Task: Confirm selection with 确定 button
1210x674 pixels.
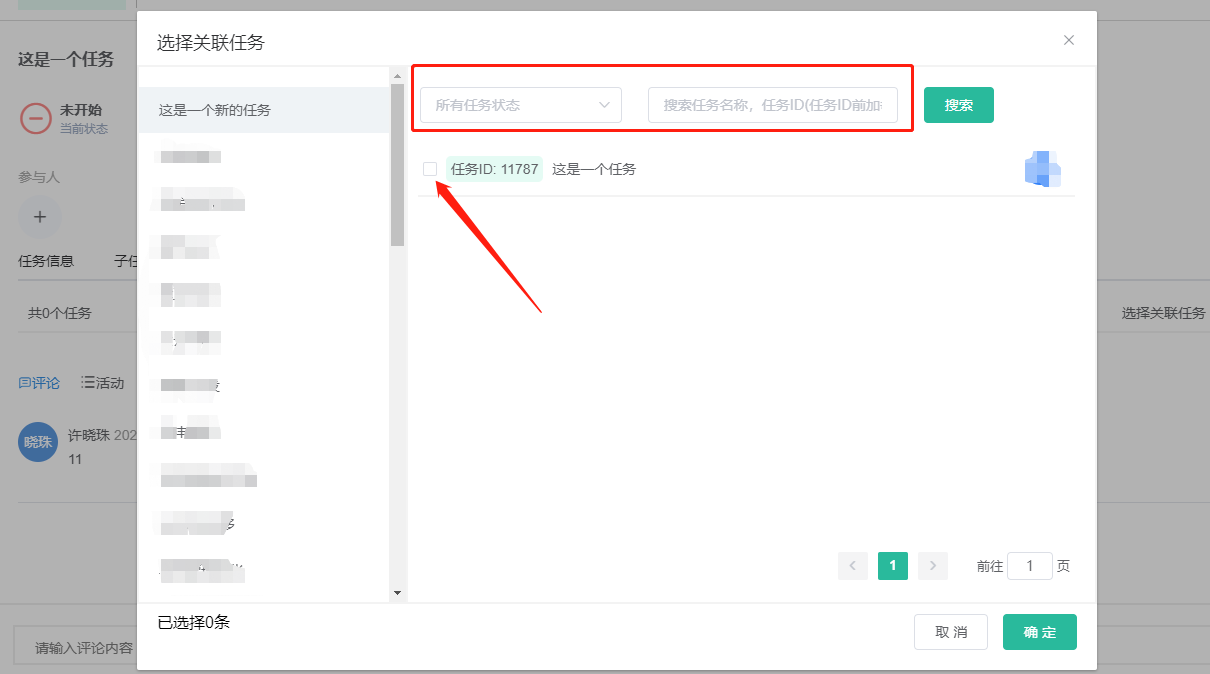Action: (x=1040, y=632)
